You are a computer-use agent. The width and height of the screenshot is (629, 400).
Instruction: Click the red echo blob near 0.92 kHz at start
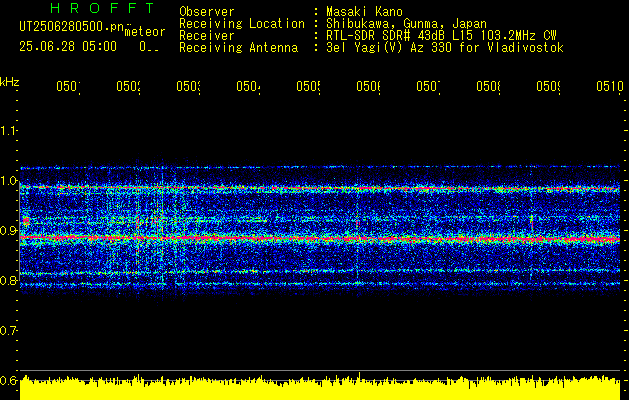point(26,221)
